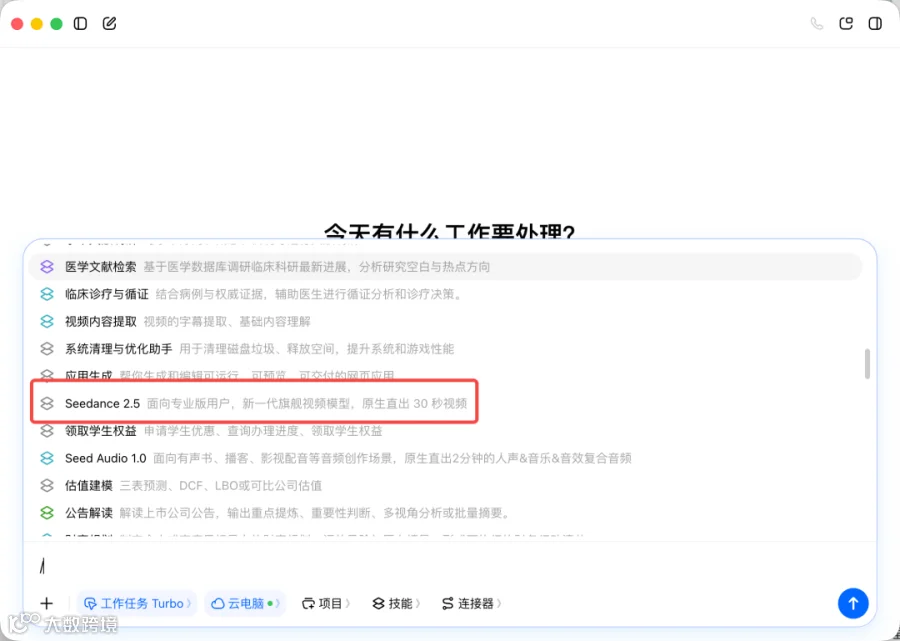This screenshot has width=900, height=641.
Task: Focus the message input field
Action: point(450,567)
